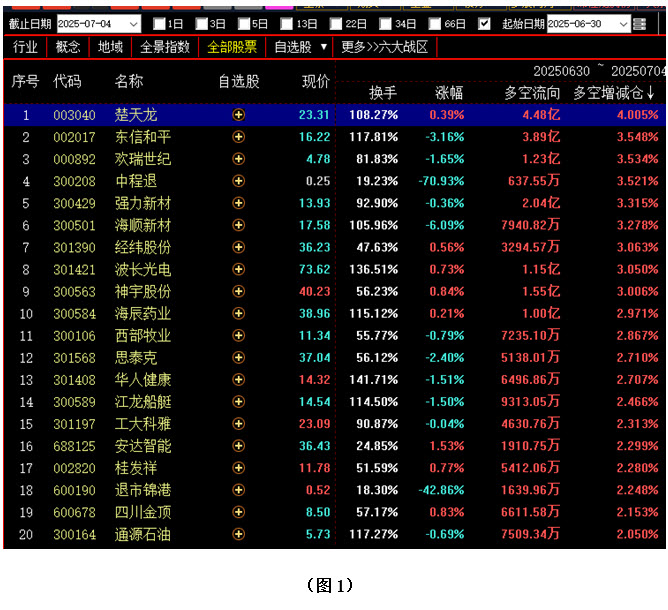Add 西部牧业 to watchlist via plus icon
The width and height of the screenshot is (668, 610).
tap(239, 336)
